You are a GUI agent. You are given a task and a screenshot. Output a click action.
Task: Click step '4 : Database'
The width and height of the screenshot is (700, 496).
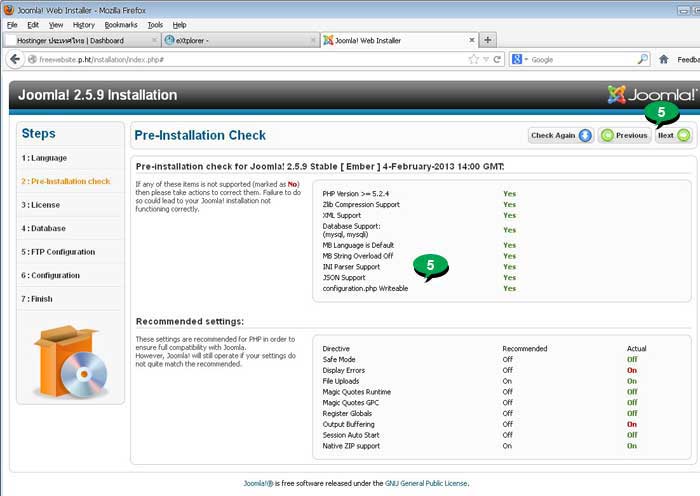click(43, 229)
